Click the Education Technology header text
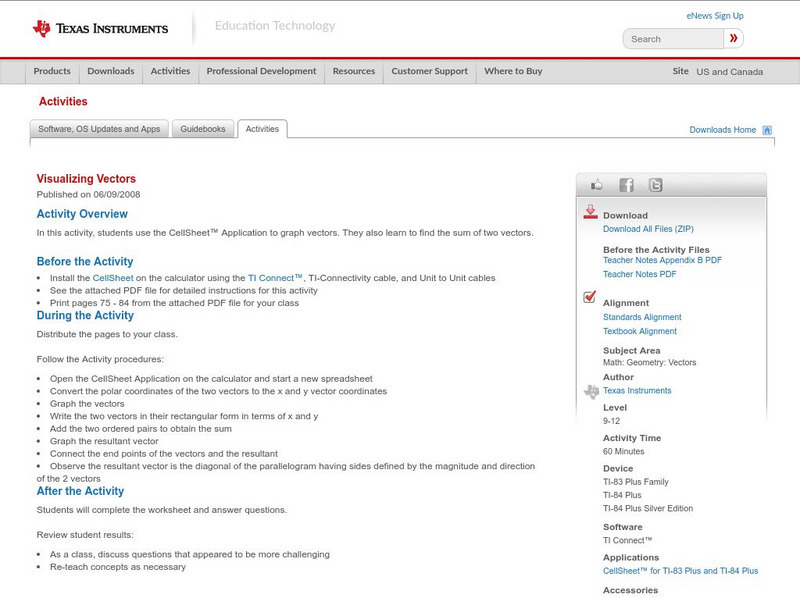 [275, 26]
